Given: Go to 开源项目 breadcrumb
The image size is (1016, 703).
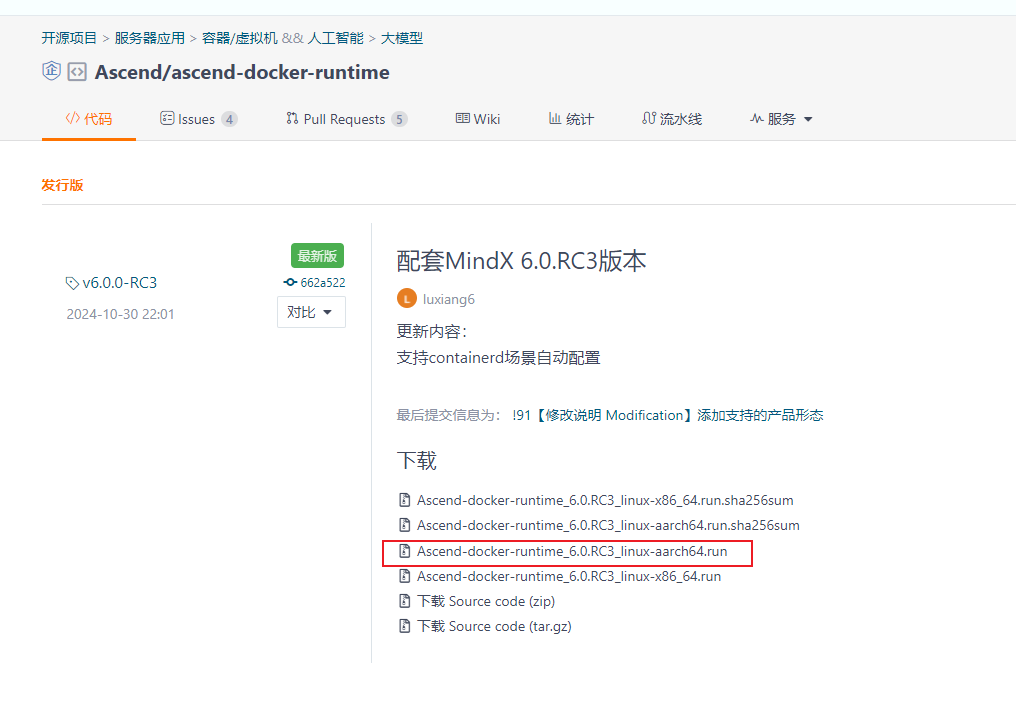Looking at the screenshot, I should pyautogui.click(x=69, y=38).
